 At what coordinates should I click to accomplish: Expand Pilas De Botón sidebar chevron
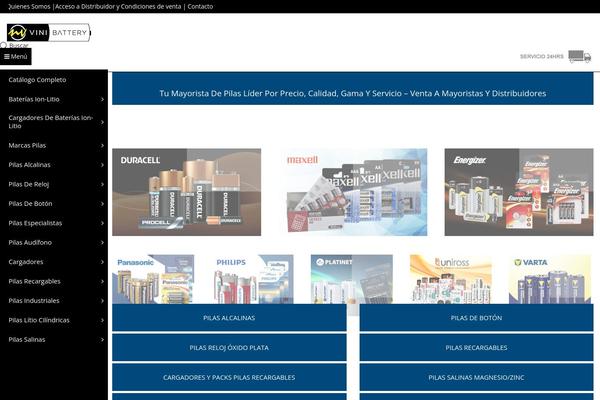pos(102,204)
